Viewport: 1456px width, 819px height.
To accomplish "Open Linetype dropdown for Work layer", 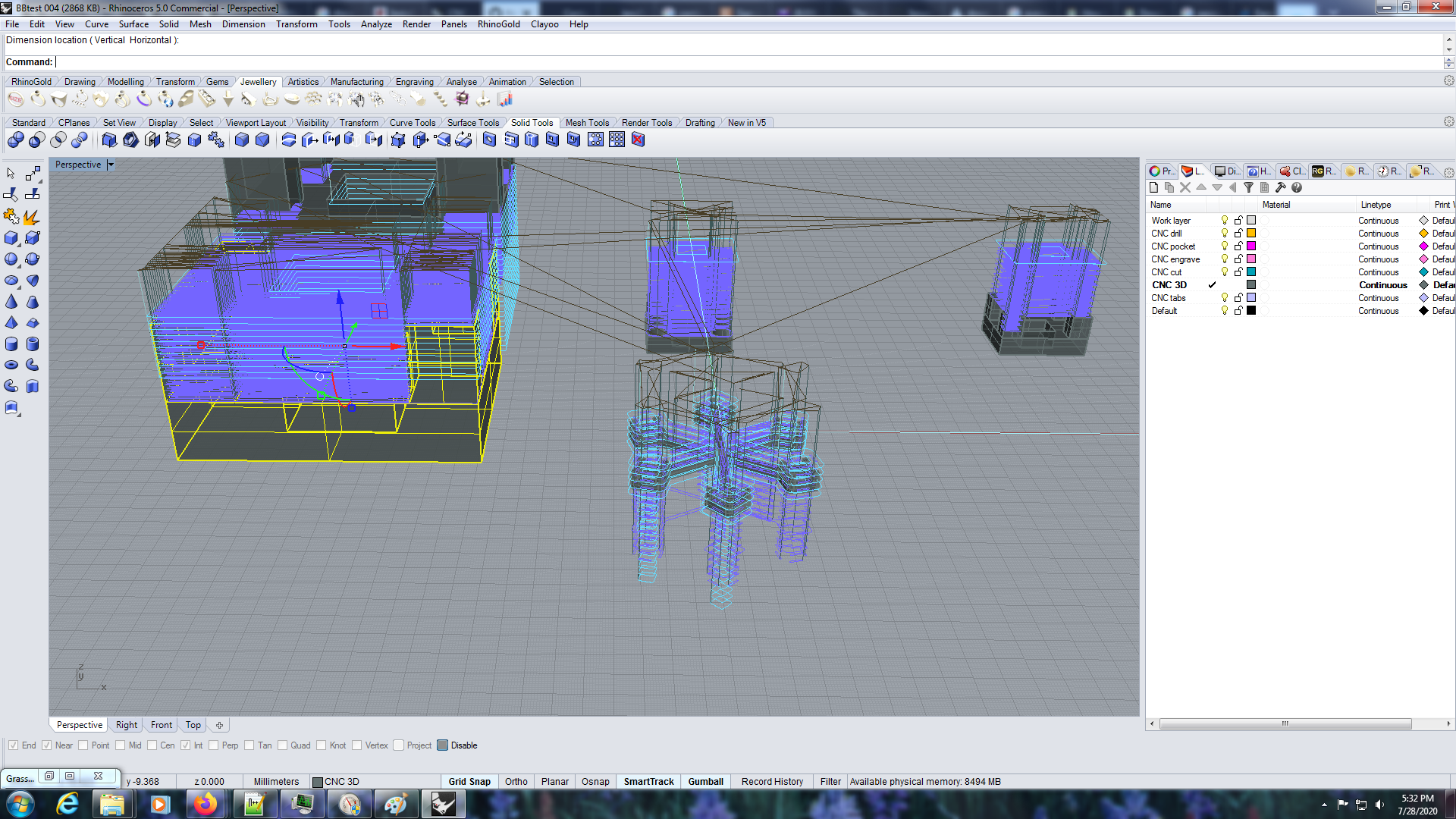I will coord(1379,221).
